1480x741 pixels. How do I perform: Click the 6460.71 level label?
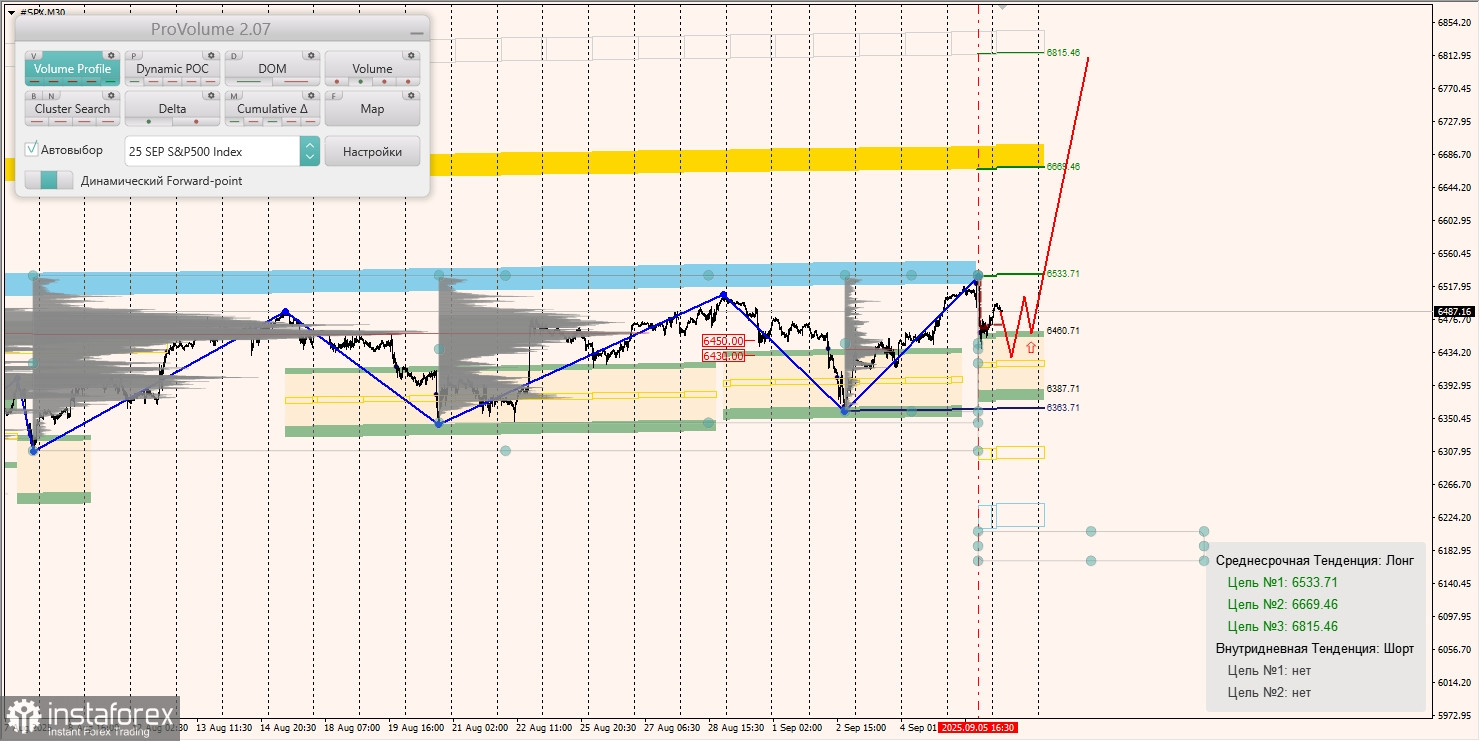1063,330
